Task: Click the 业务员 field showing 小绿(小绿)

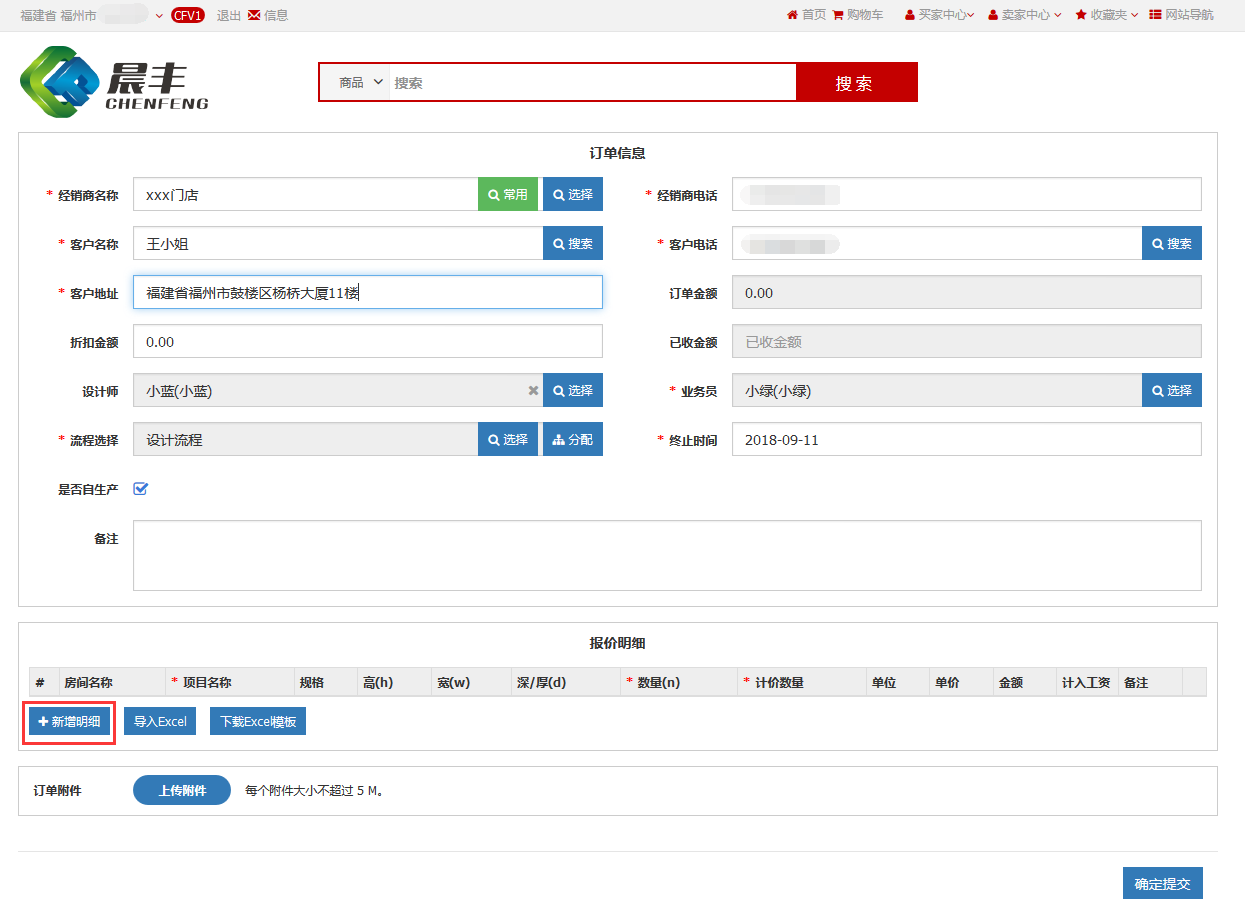Action: 937,390
